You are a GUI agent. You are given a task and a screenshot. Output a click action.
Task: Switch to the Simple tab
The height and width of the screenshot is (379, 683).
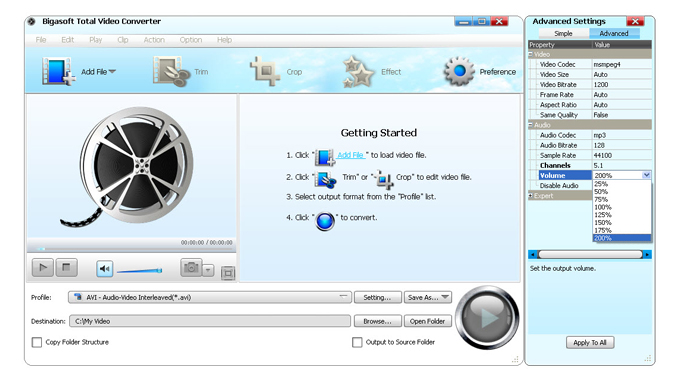563,34
